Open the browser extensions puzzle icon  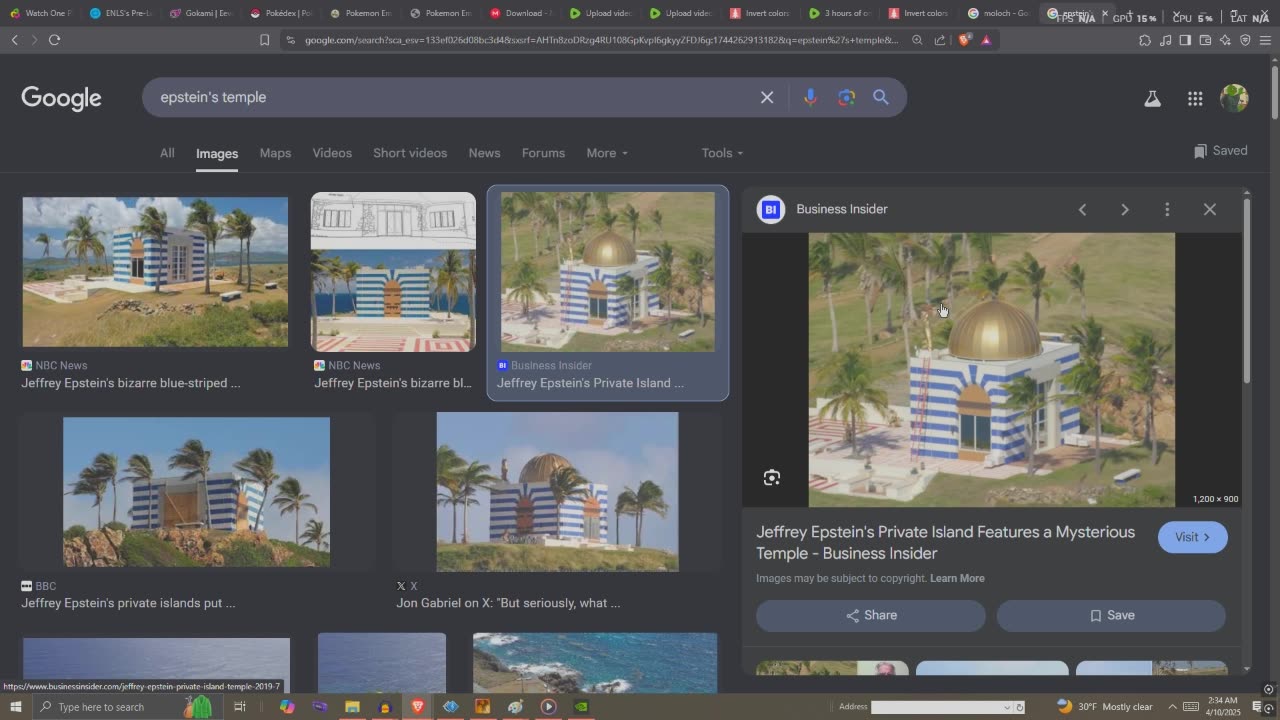pos(1145,40)
